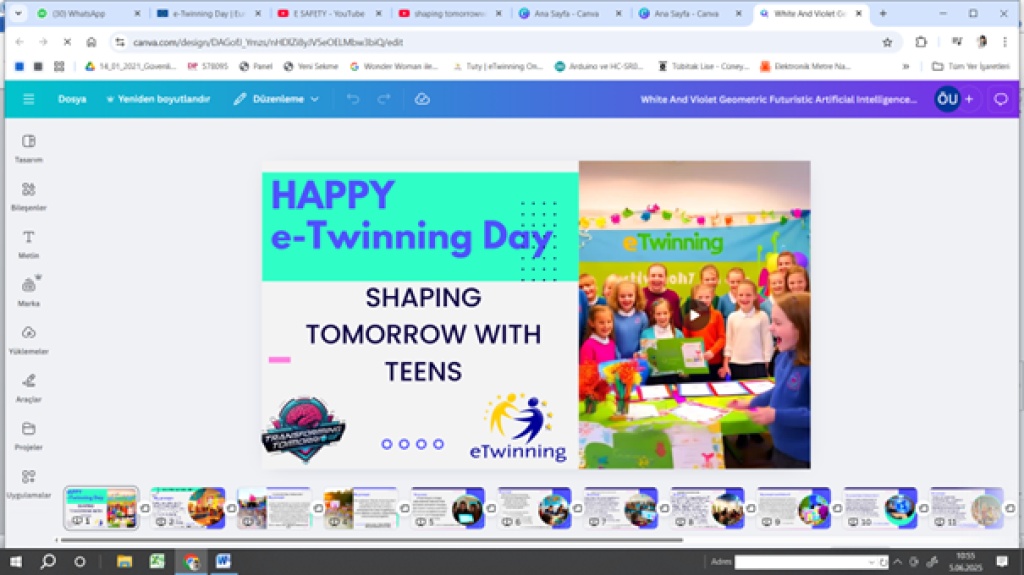Click the undo arrow icon
This screenshot has width=1024, height=575.
[x=352, y=99]
